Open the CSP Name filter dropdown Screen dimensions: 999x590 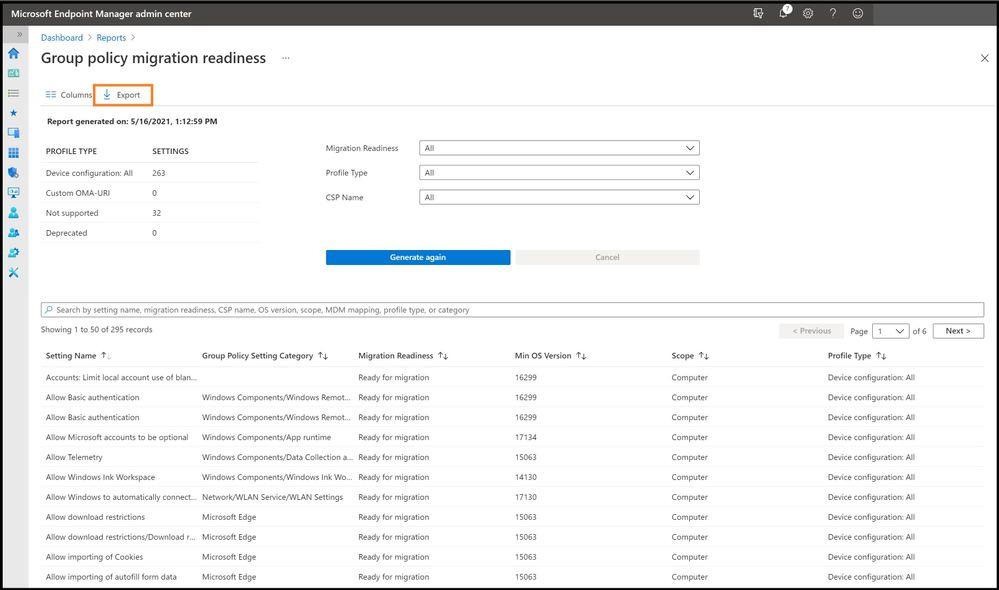tap(559, 198)
